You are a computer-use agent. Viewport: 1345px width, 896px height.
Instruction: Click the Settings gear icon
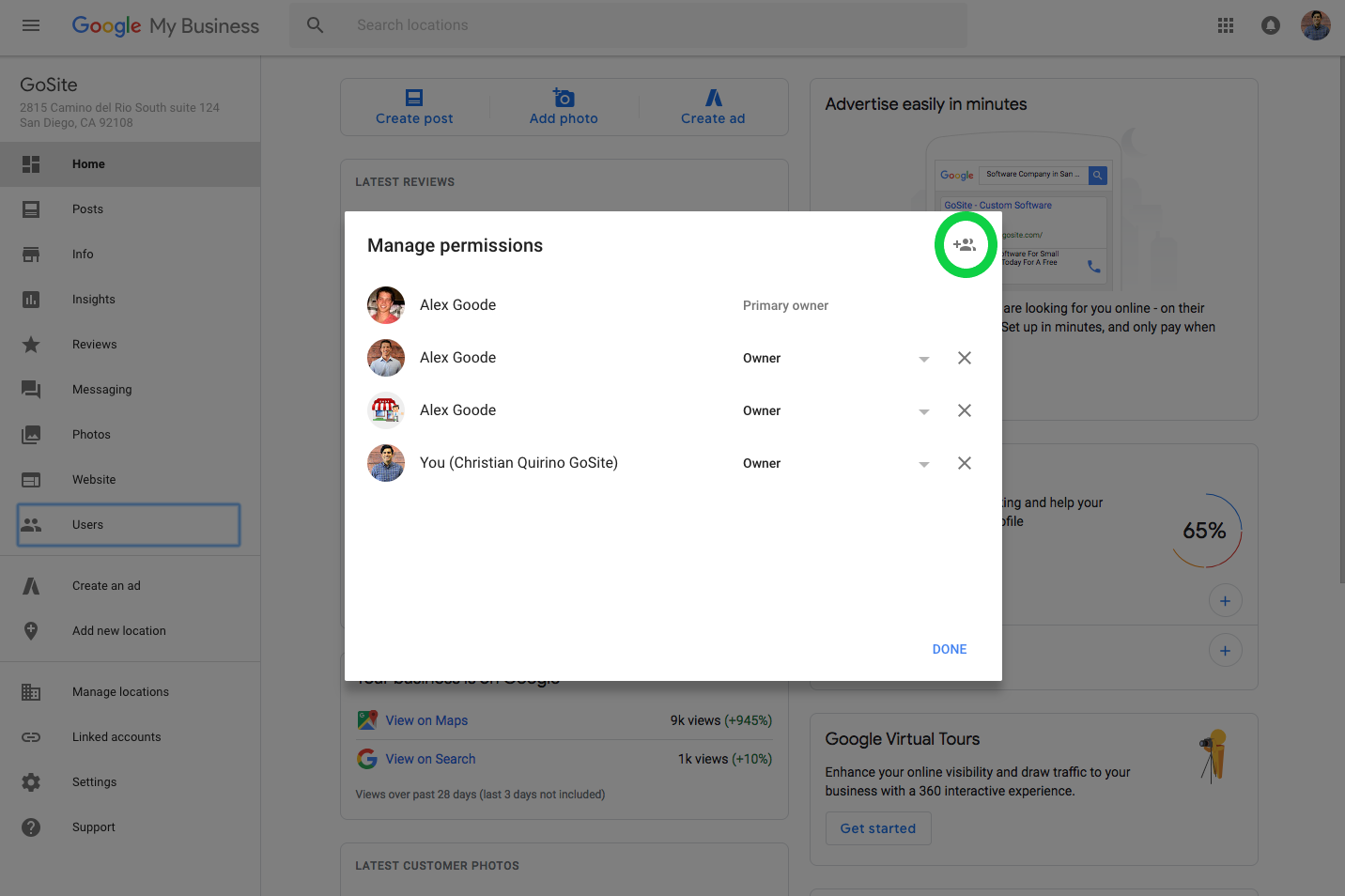(x=31, y=782)
